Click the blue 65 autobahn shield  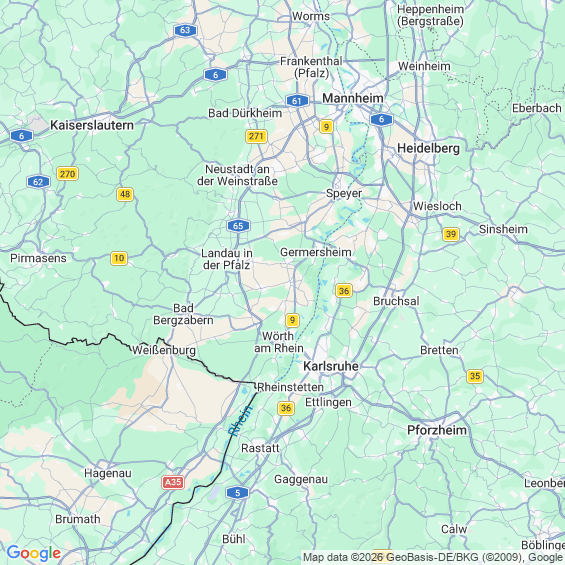click(238, 226)
